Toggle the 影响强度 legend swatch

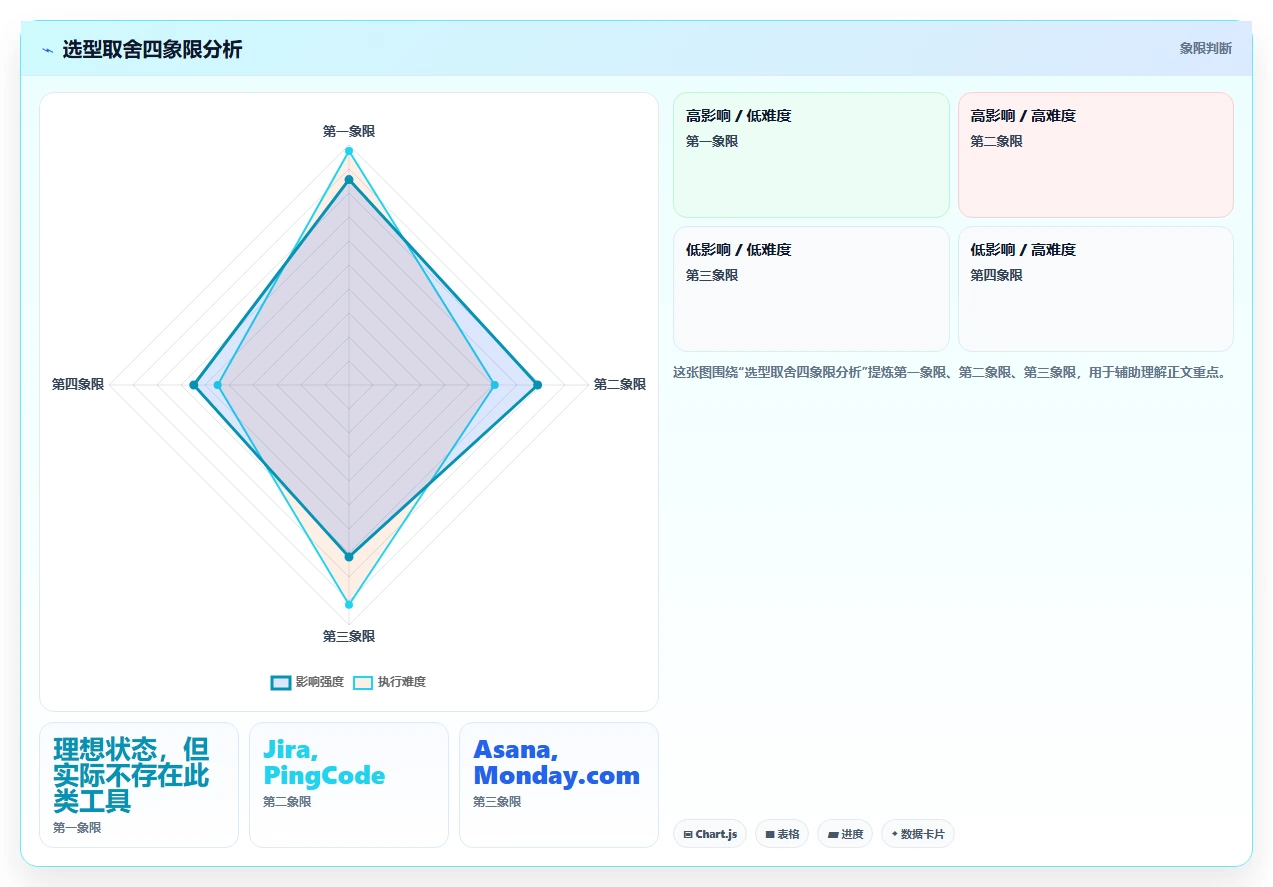[281, 682]
